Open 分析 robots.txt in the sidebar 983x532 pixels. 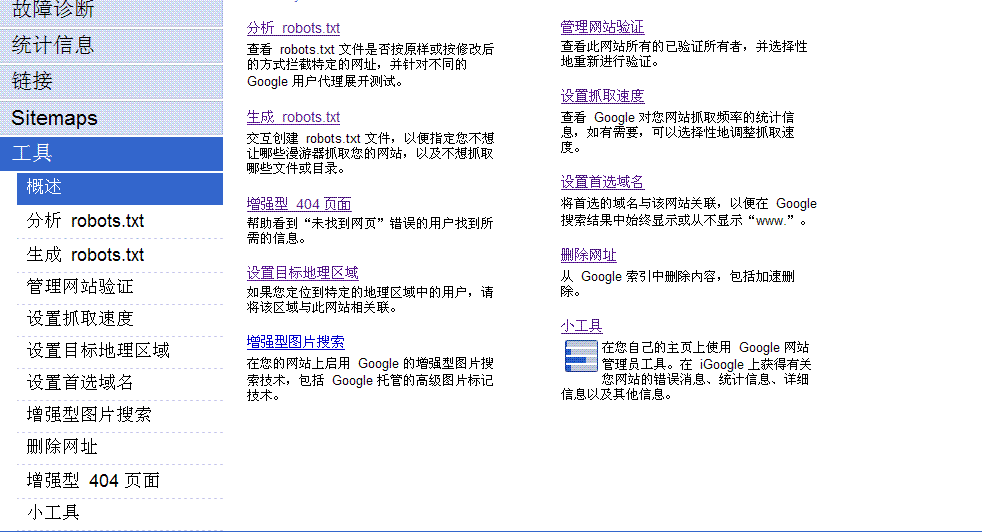click(120, 221)
